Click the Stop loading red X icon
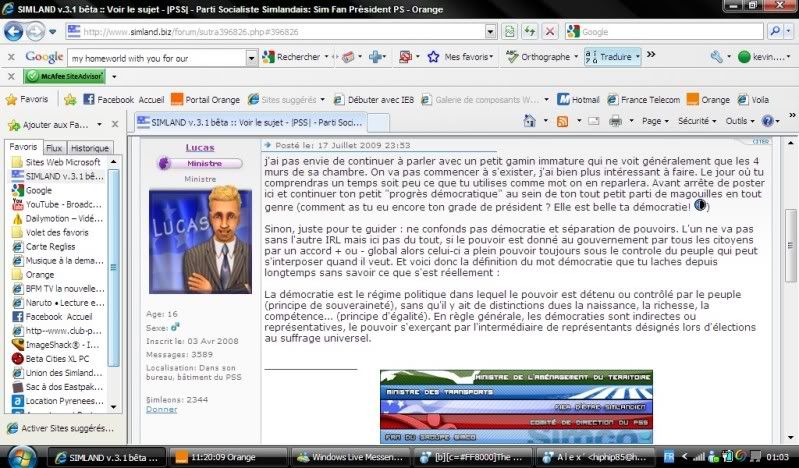The image size is (799, 468). click(549, 32)
